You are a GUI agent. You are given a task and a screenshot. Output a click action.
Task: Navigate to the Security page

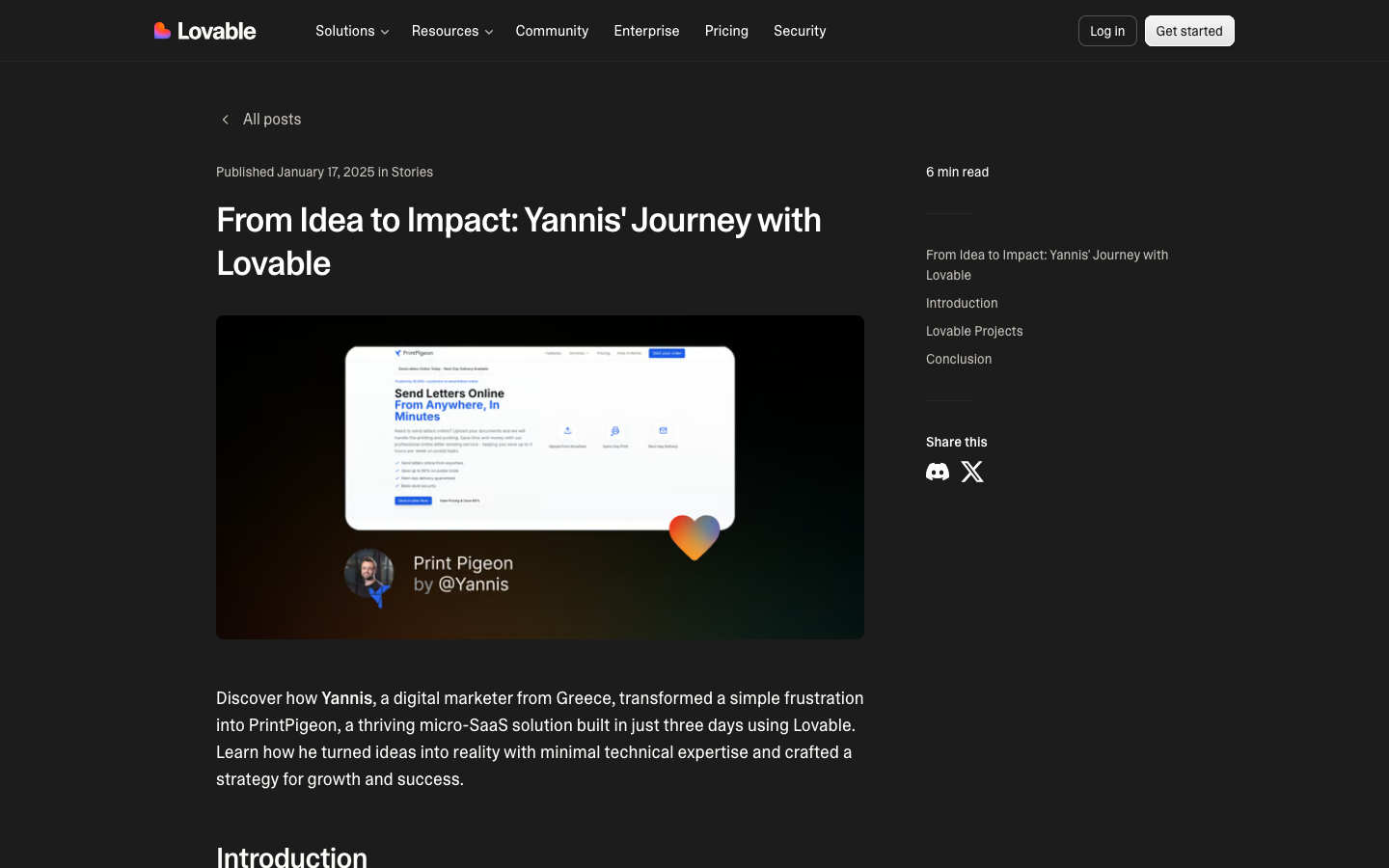[x=800, y=31]
